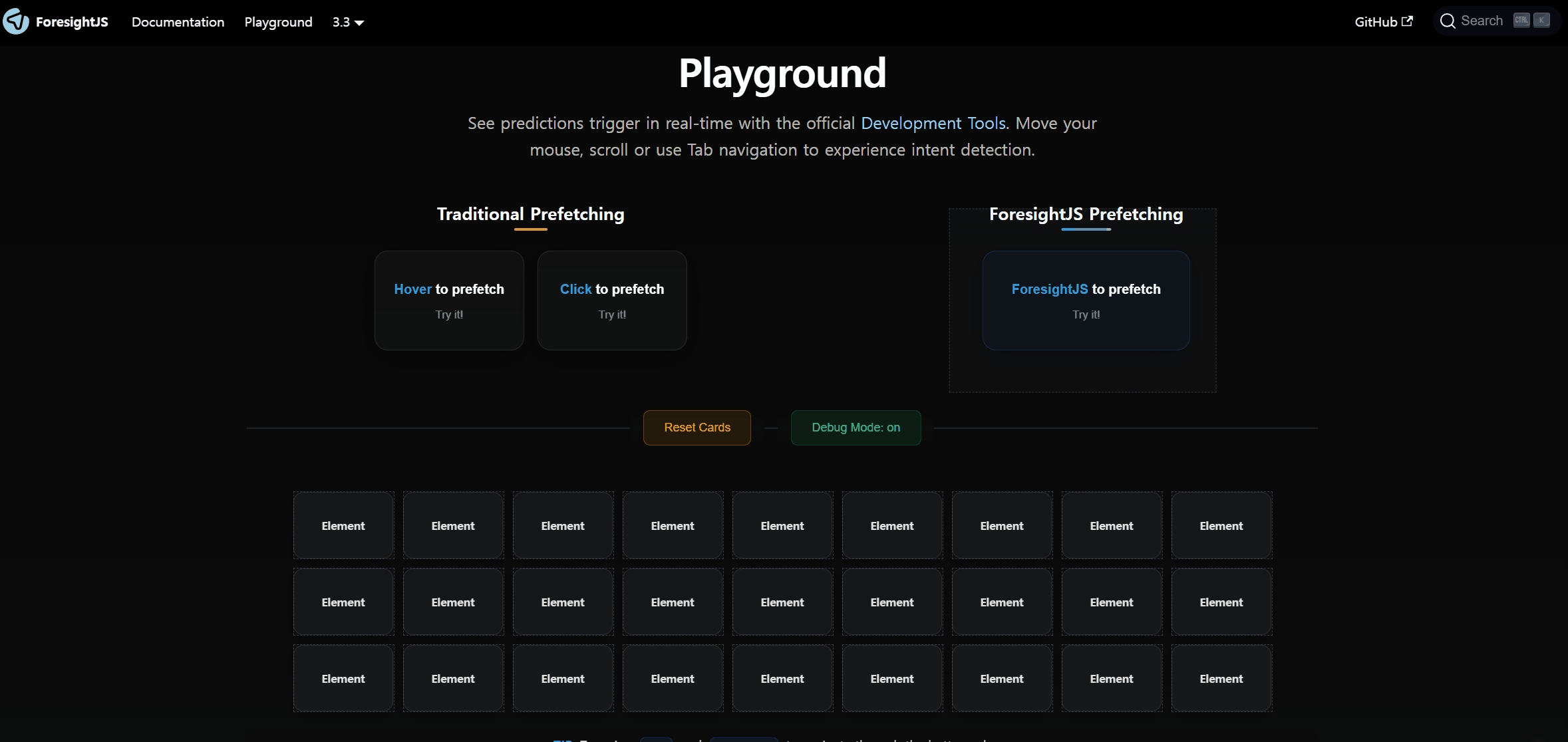The image size is (1568, 742).
Task: Click the CTRL key shortcut badge
Action: (1521, 21)
